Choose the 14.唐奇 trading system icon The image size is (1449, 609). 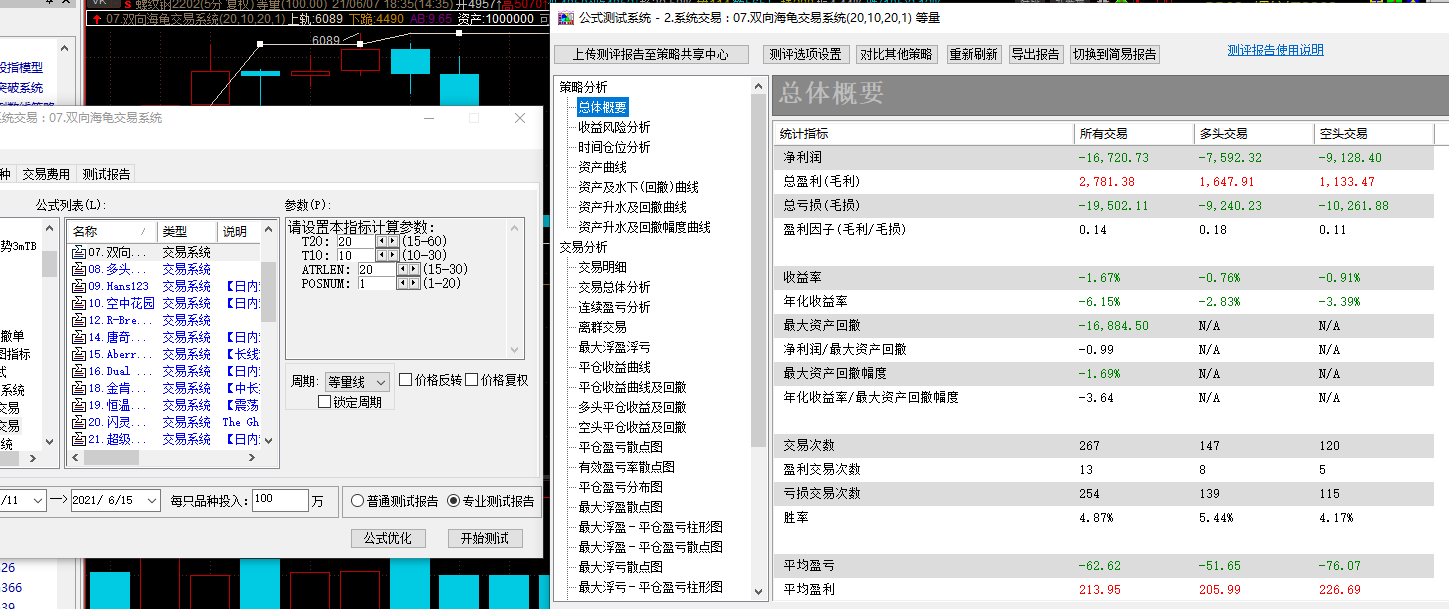[79, 338]
